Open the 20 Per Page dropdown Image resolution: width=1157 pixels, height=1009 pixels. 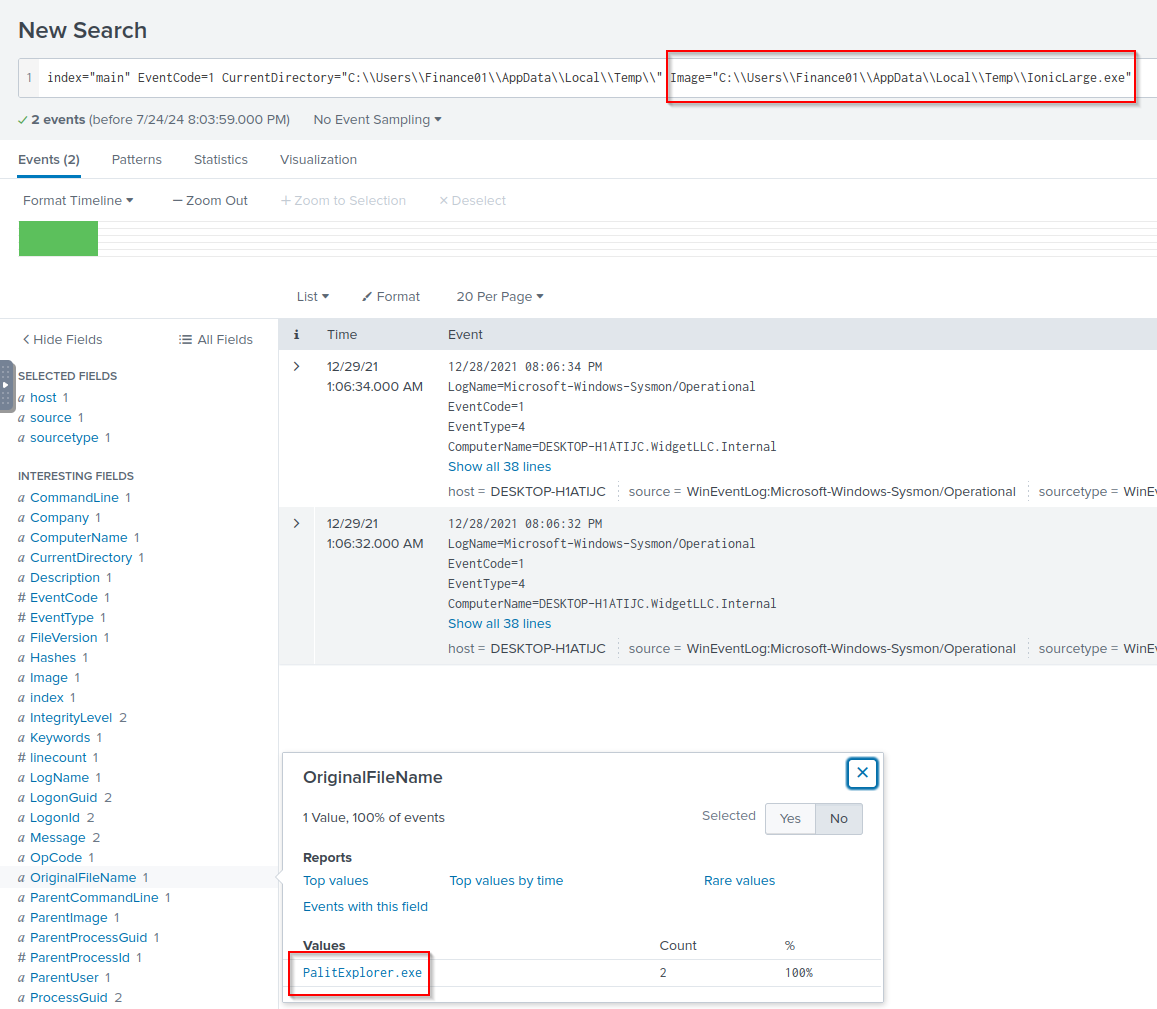pyautogui.click(x=500, y=296)
